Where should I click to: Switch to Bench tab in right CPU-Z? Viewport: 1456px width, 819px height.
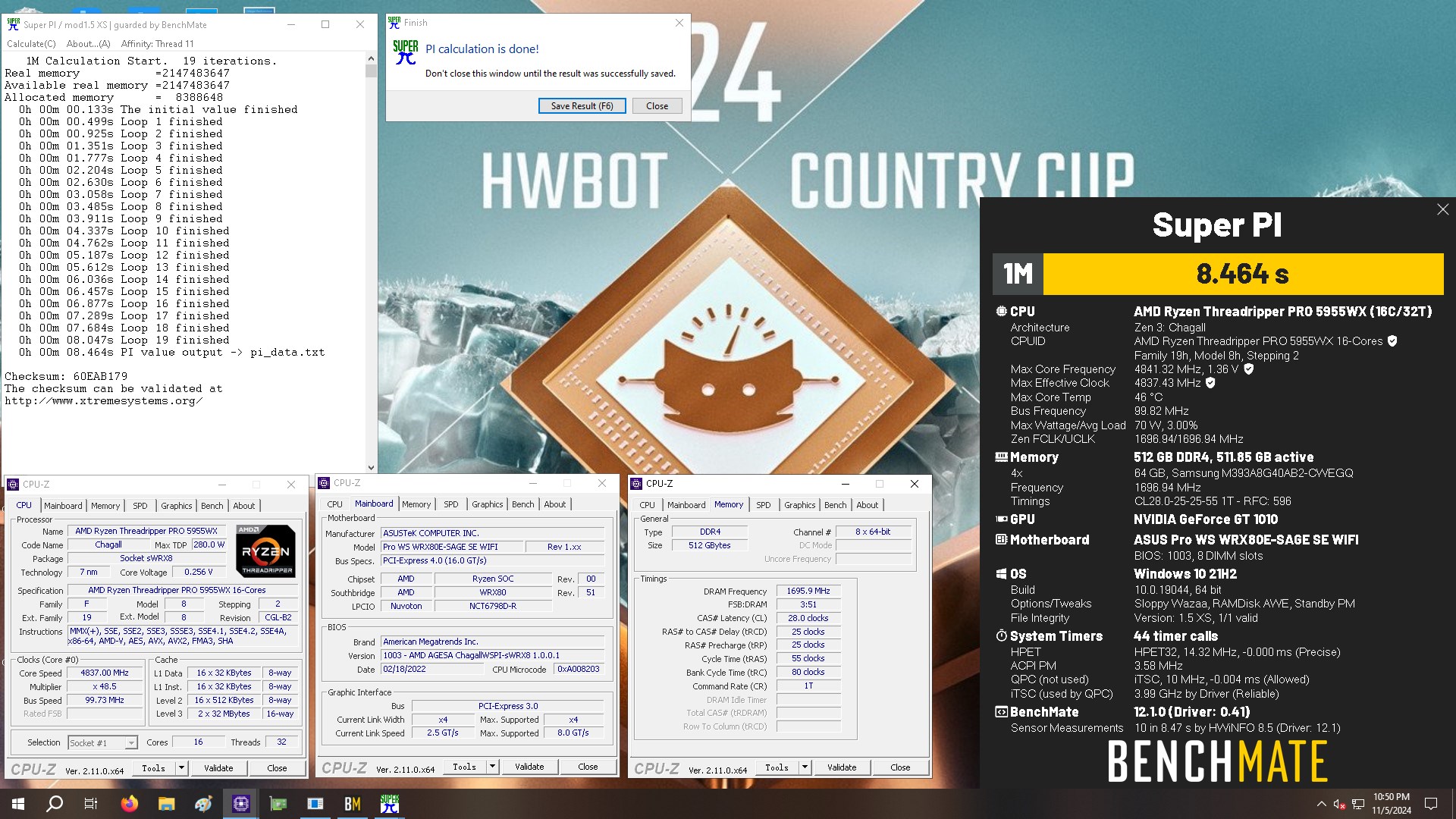[836, 505]
